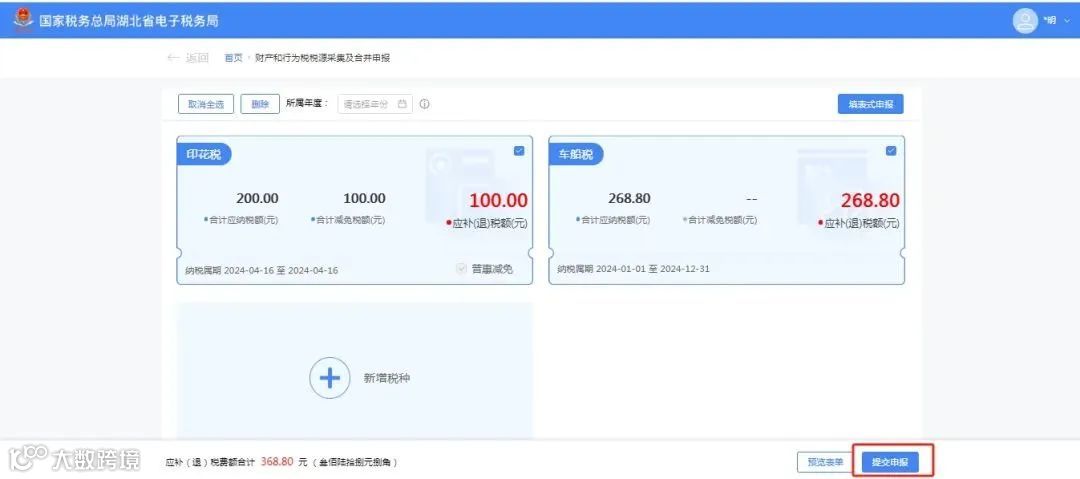Click 新增税种 label
The image size is (1080, 479).
pos(386,378)
